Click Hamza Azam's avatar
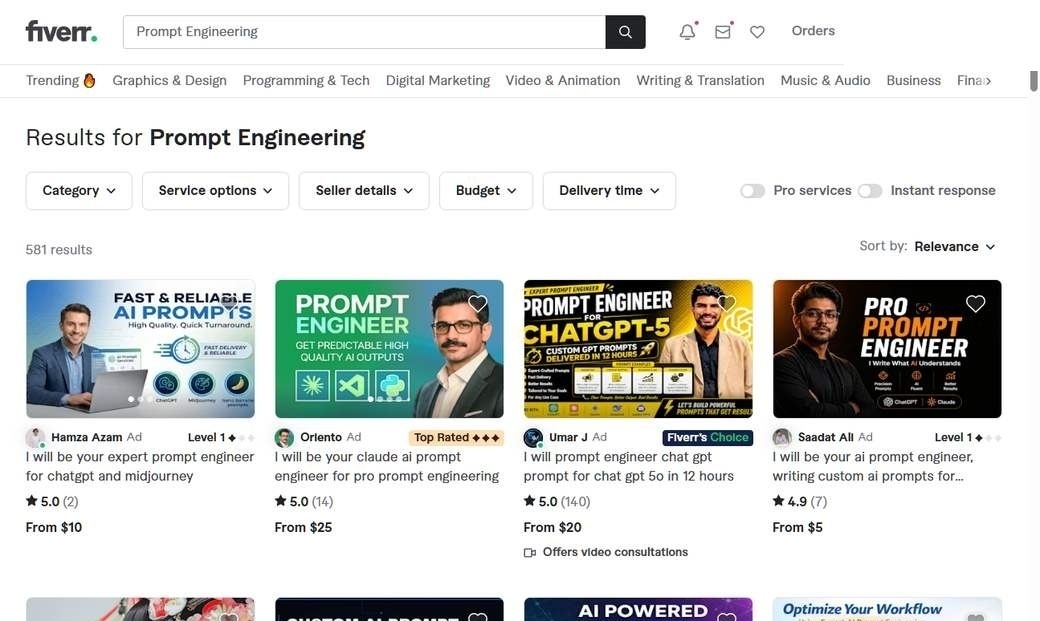 point(35,437)
